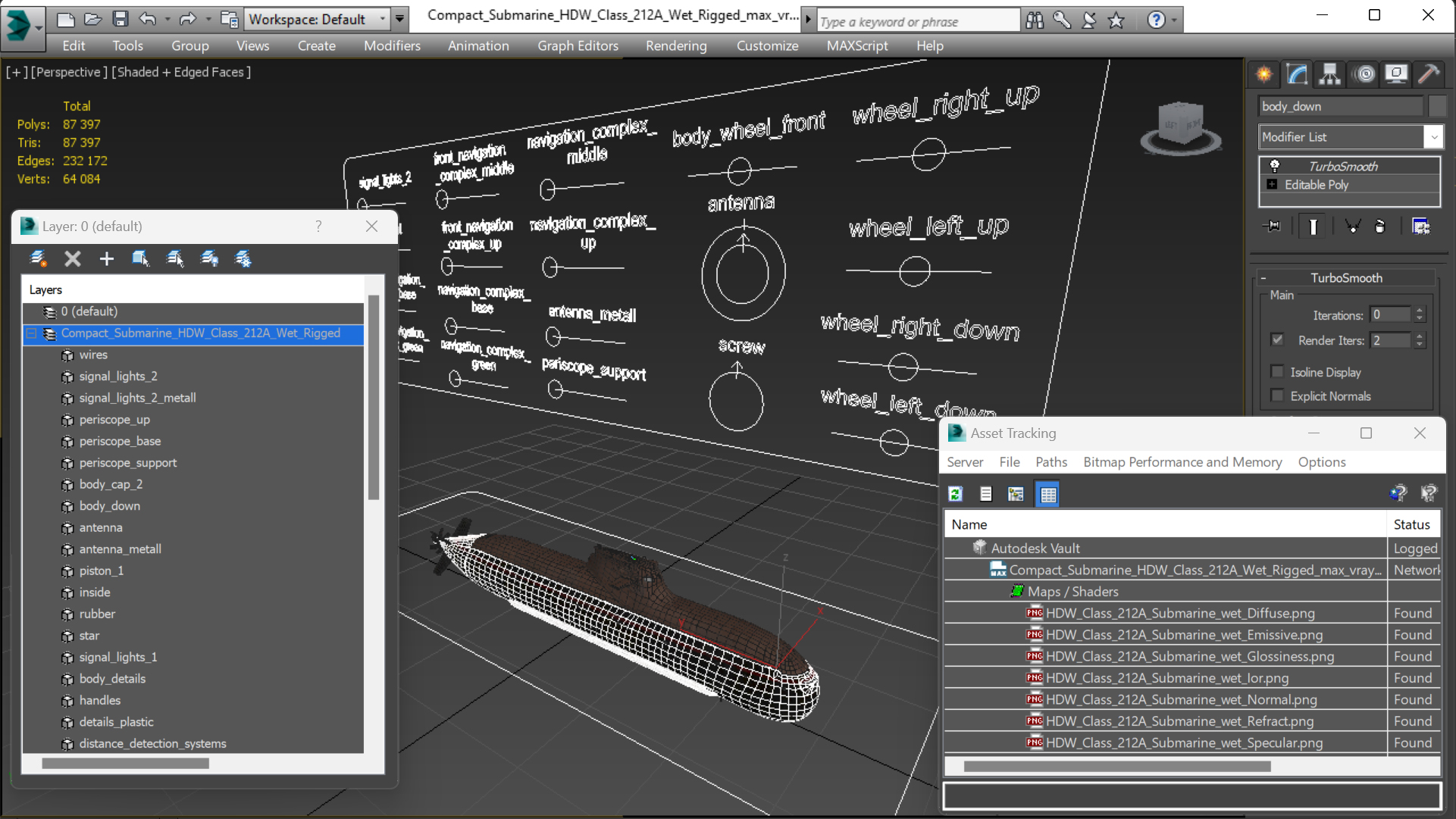Screen dimensions: 1456x819
Task: Click the Layer dialog help question mark
Action: click(x=318, y=226)
